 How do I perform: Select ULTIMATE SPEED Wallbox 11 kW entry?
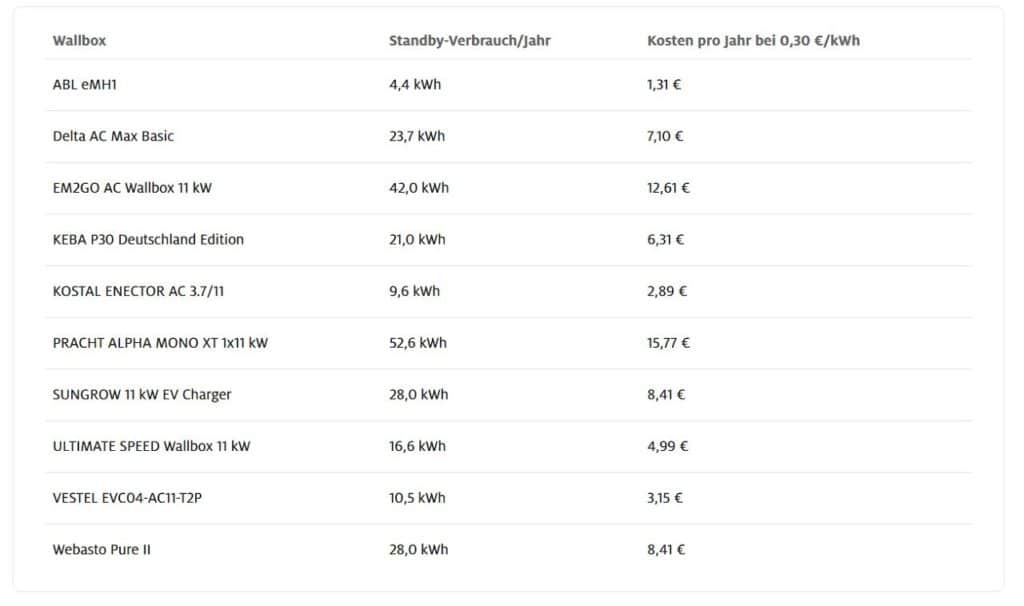(152, 446)
